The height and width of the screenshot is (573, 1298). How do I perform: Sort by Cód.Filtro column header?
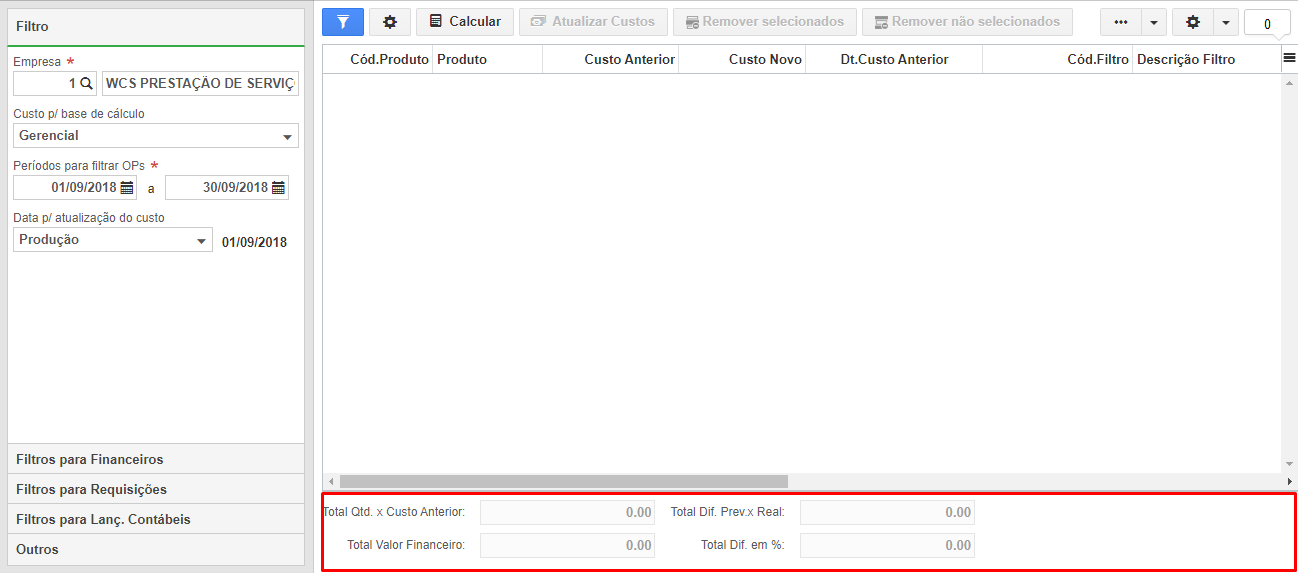[x=1058, y=59]
